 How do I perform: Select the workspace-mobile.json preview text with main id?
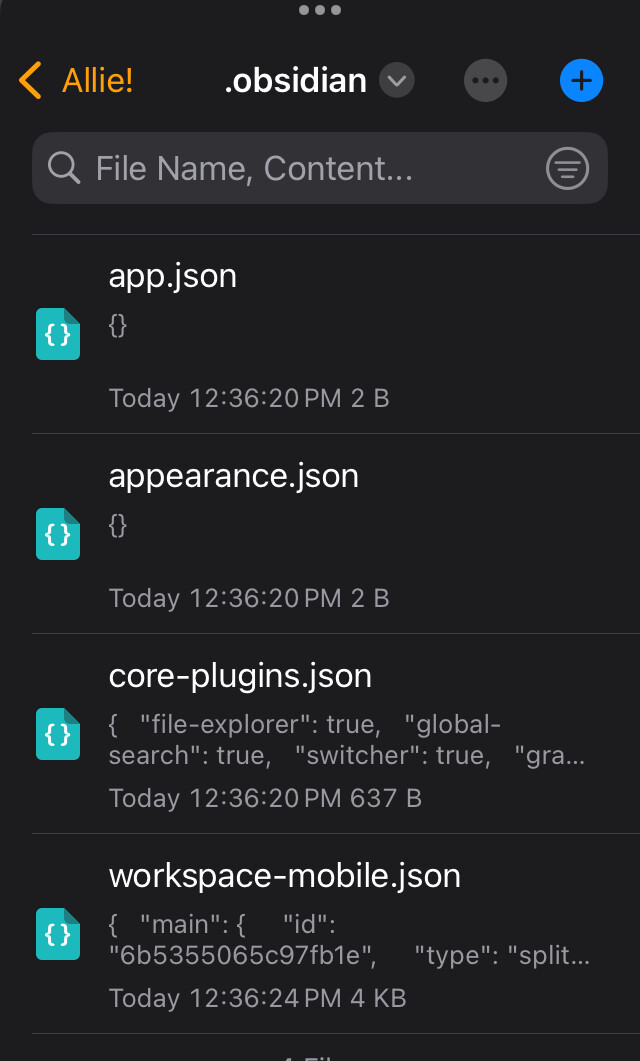349,939
